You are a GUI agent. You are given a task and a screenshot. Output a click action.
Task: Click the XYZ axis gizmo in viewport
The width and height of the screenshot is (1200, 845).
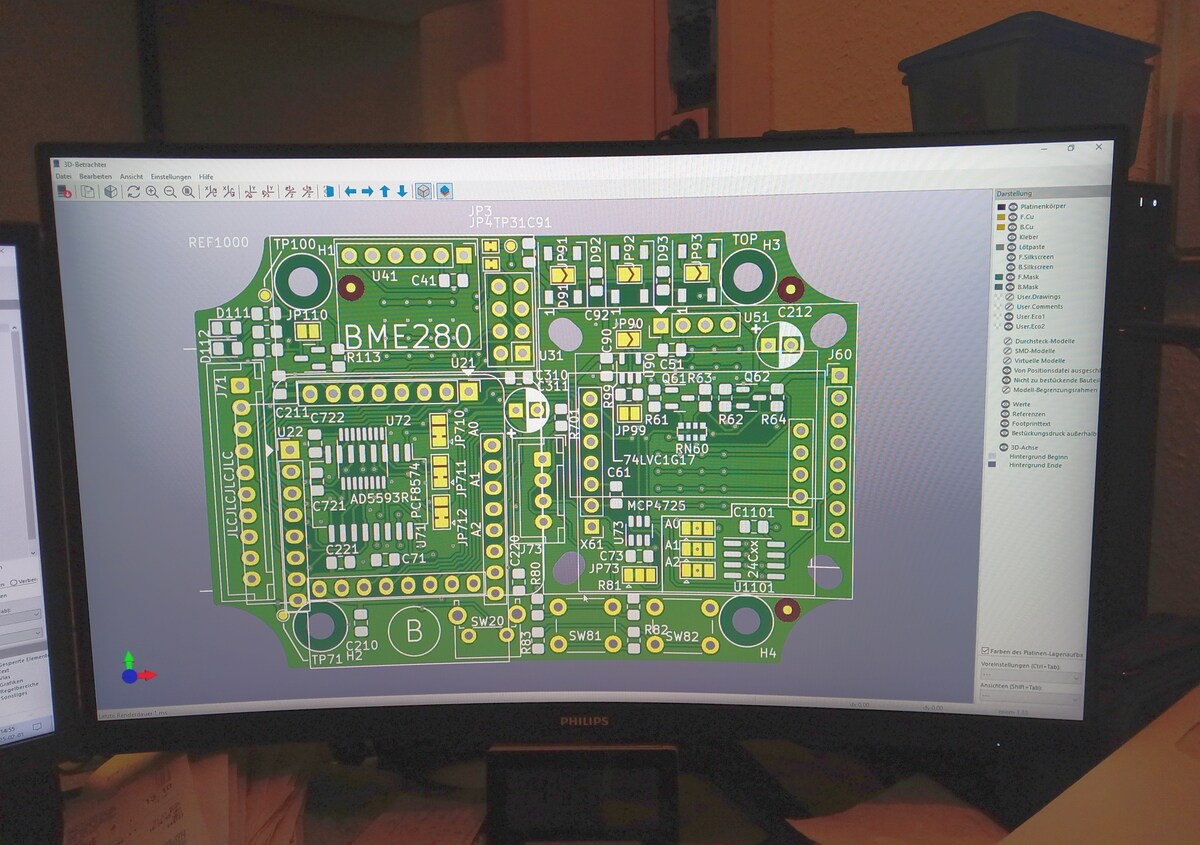137,668
